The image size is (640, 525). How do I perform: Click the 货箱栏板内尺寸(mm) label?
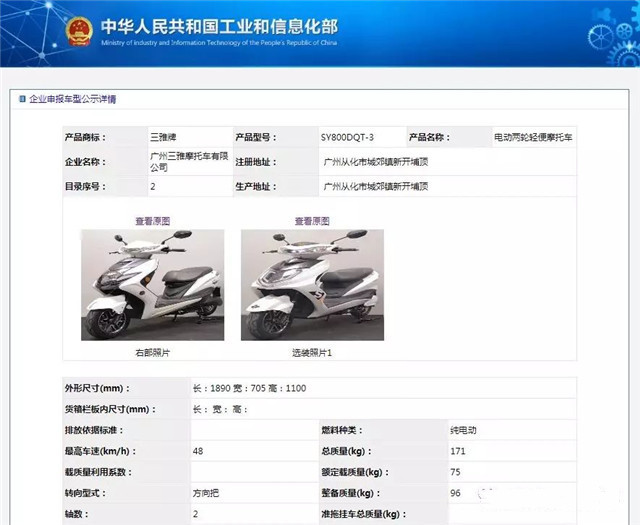[110, 409]
